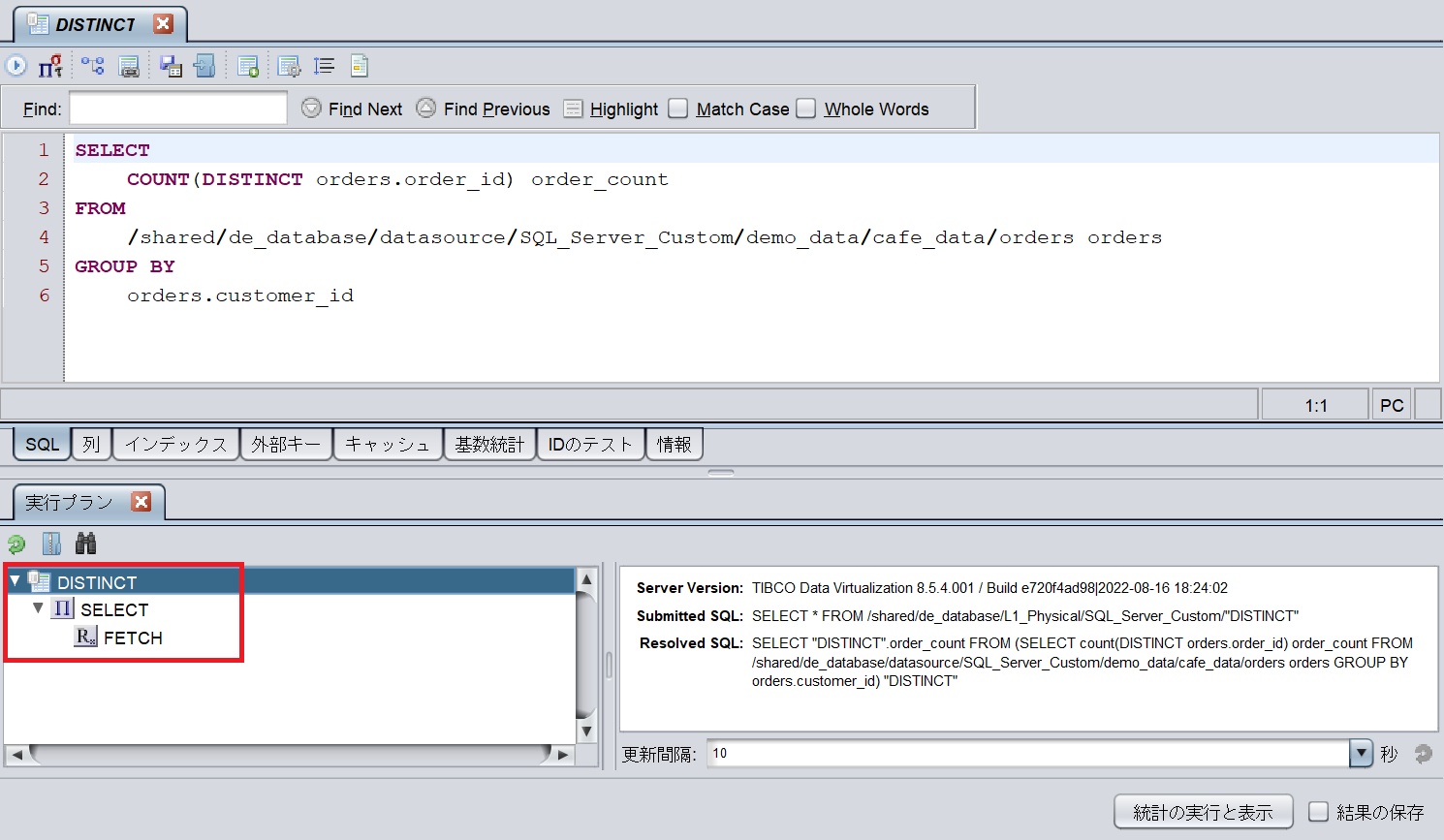Image resolution: width=1444 pixels, height=840 pixels.
Task: Switch to the SQL tab
Action: [42, 444]
